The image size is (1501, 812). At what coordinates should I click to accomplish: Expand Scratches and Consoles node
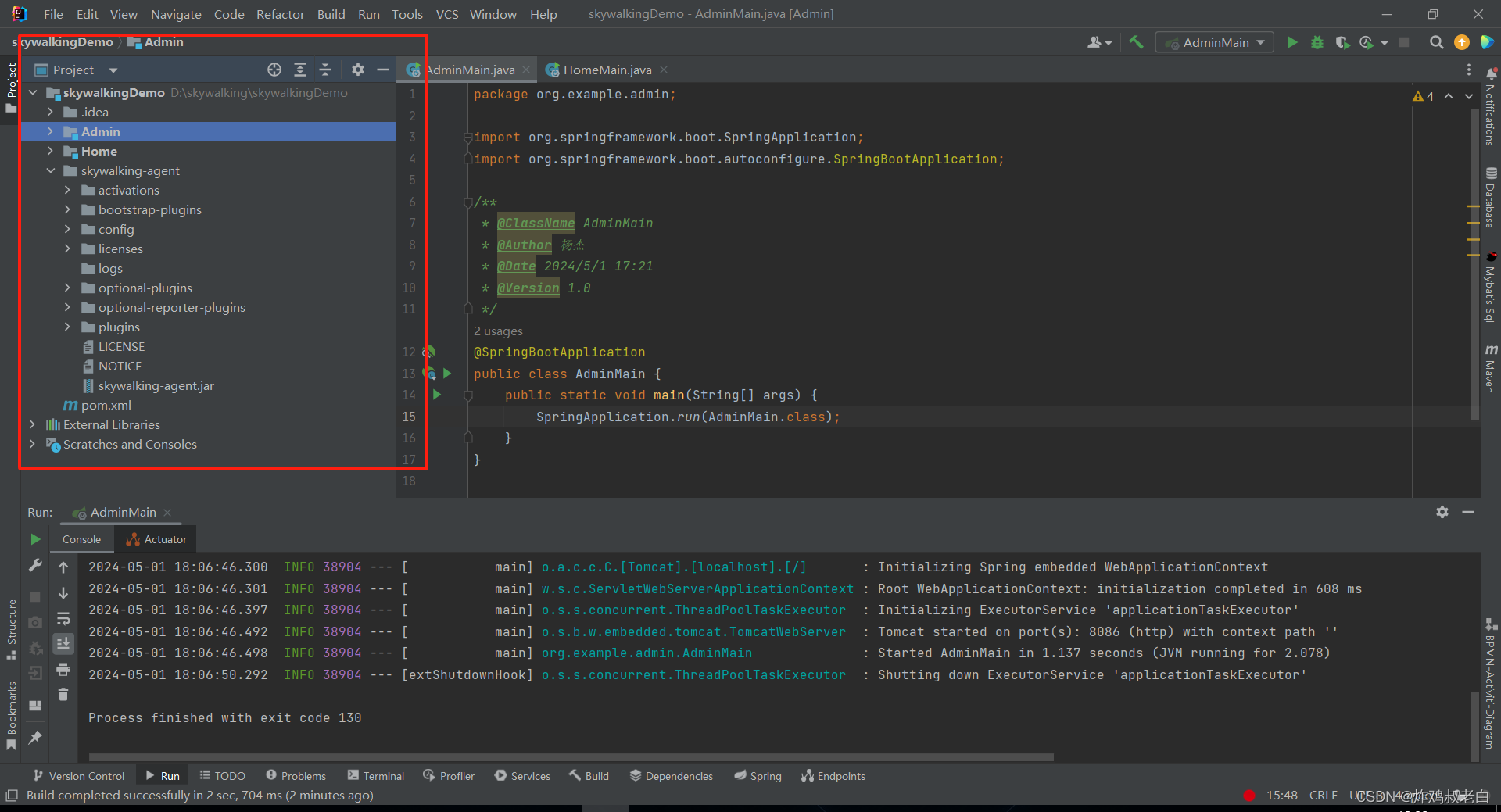pos(33,444)
